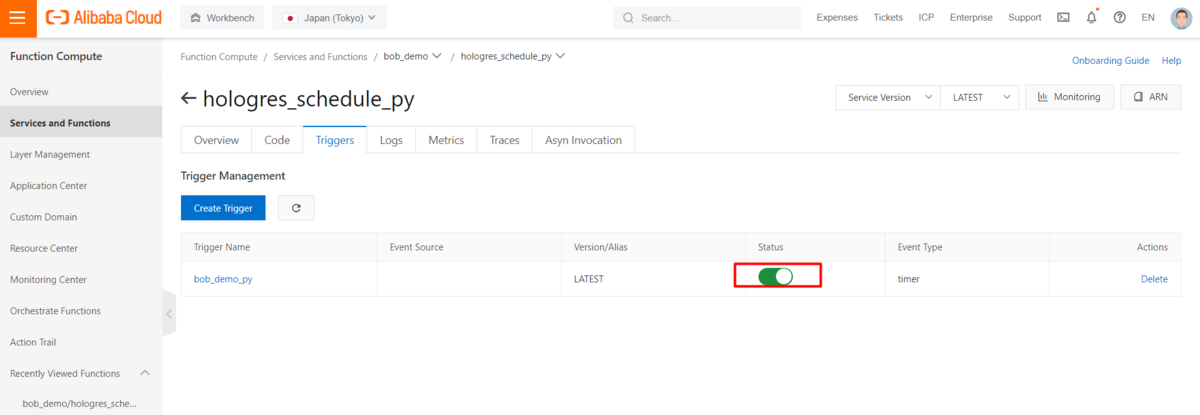Collapse the left sidebar handle
Viewport: 1200px width, 415px height.
(x=168, y=314)
